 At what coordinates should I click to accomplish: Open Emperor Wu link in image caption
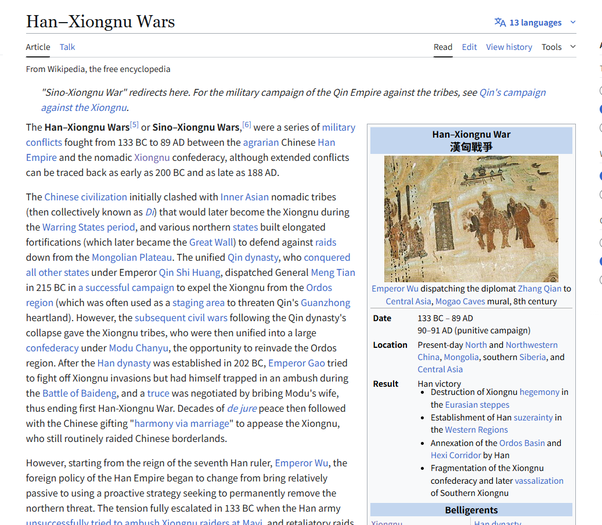click(x=395, y=289)
